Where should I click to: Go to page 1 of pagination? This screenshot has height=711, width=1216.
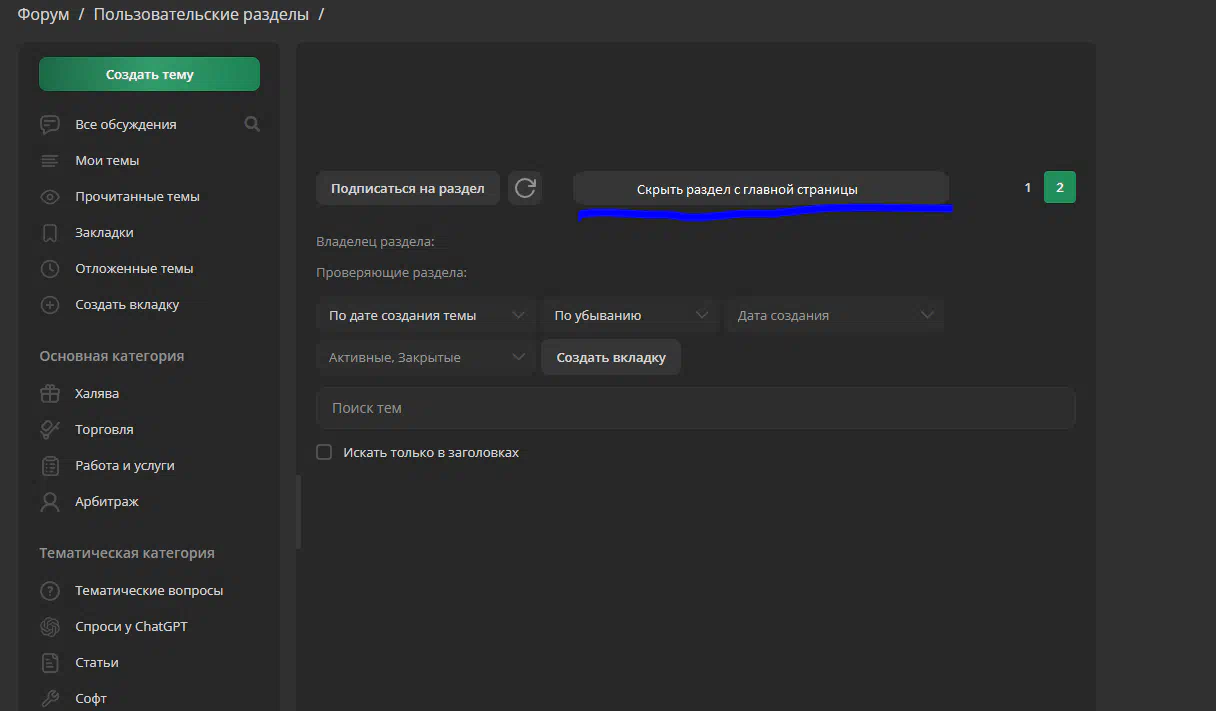(x=1027, y=188)
